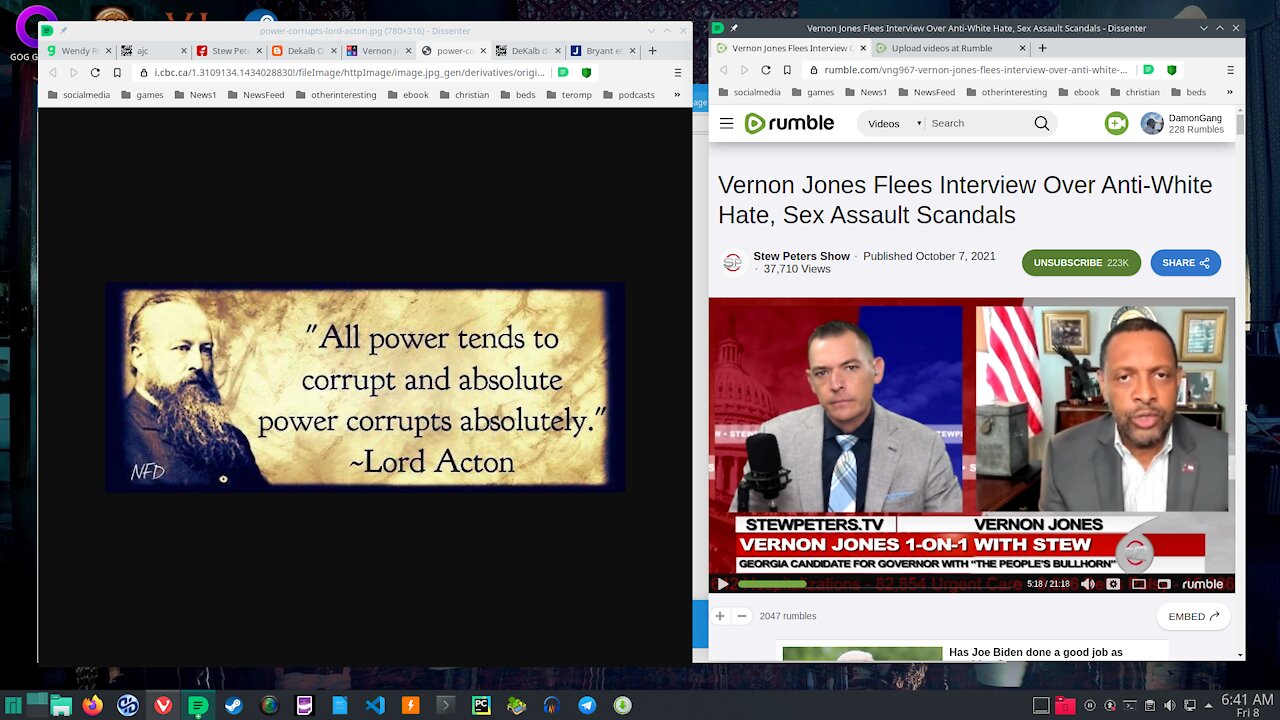Viewport: 1280px width, 720px height.
Task: Open NewsFeed bookmark folder in left window
Action: coord(254,95)
